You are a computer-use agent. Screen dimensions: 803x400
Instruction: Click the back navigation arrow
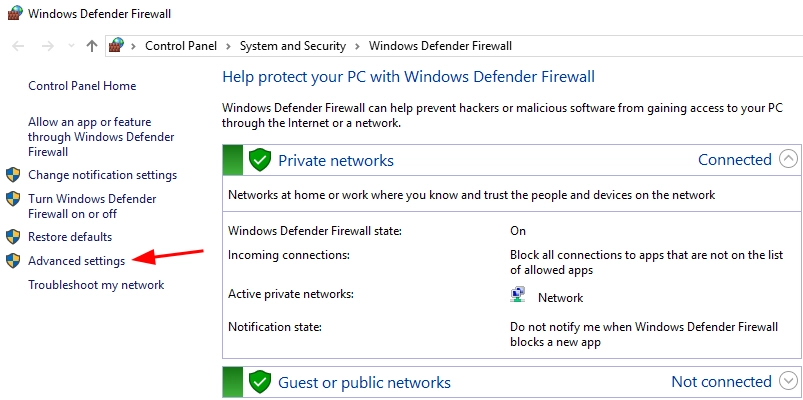coord(18,46)
